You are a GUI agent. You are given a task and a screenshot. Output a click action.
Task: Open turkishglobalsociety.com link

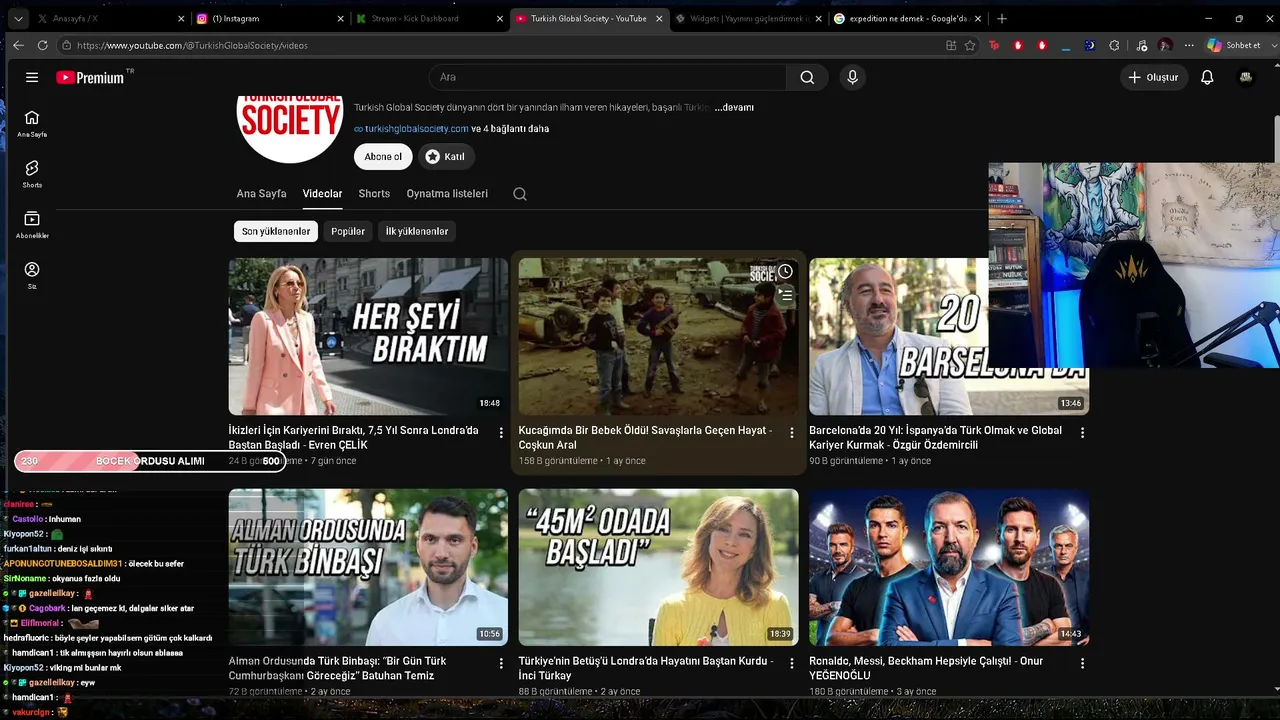click(x=416, y=129)
